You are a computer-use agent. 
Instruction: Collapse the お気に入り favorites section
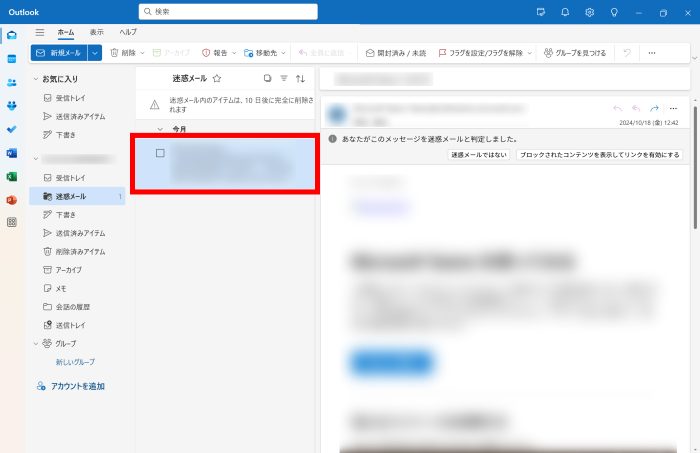click(36, 78)
